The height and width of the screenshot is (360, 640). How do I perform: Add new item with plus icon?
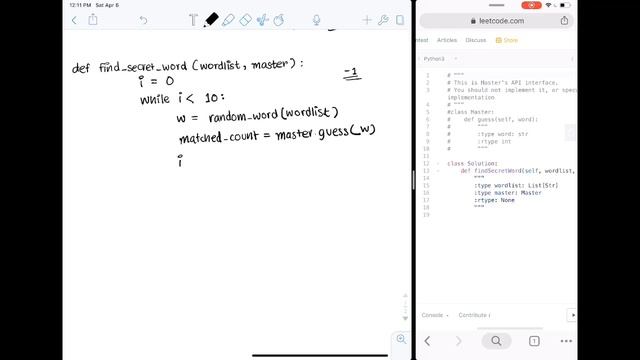tap(367, 20)
